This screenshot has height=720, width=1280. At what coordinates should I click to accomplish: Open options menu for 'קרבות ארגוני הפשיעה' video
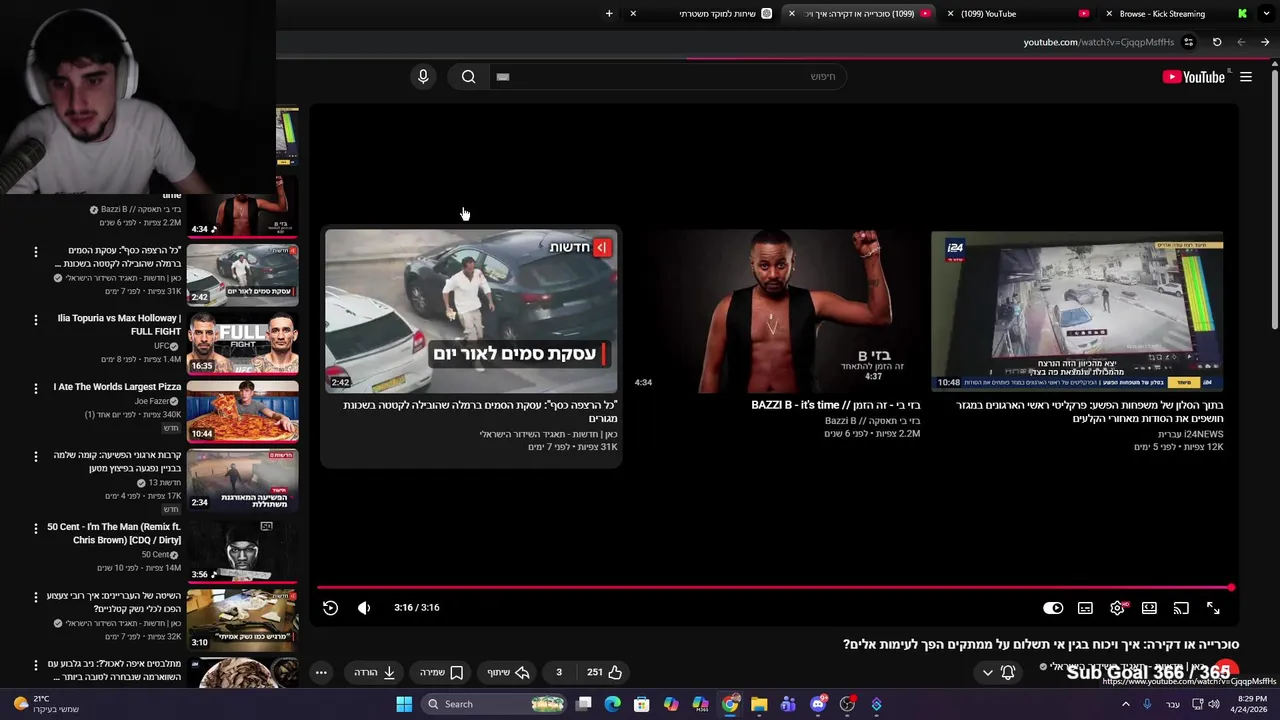point(35,456)
